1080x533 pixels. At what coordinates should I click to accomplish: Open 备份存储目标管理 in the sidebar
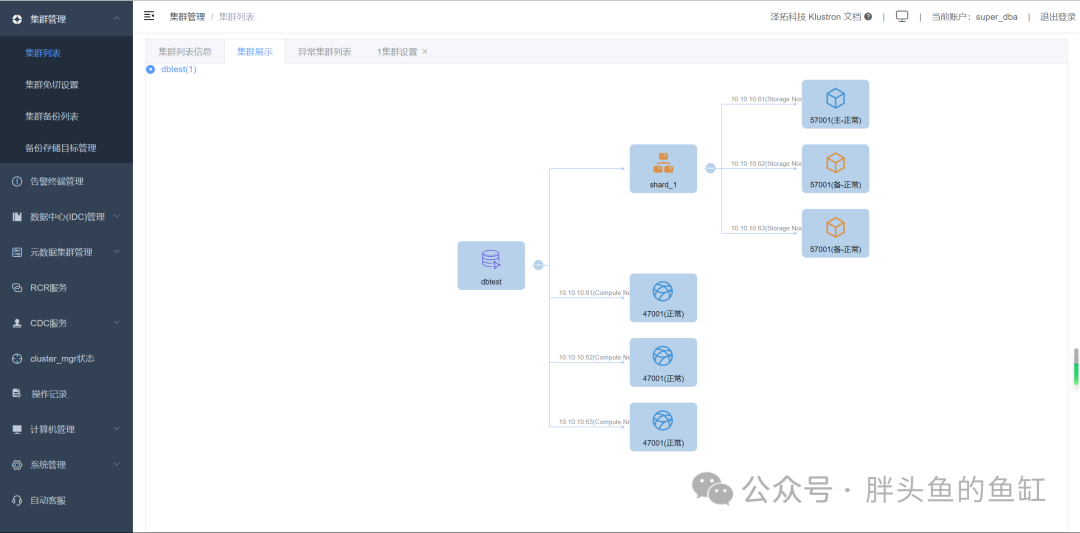point(61,147)
